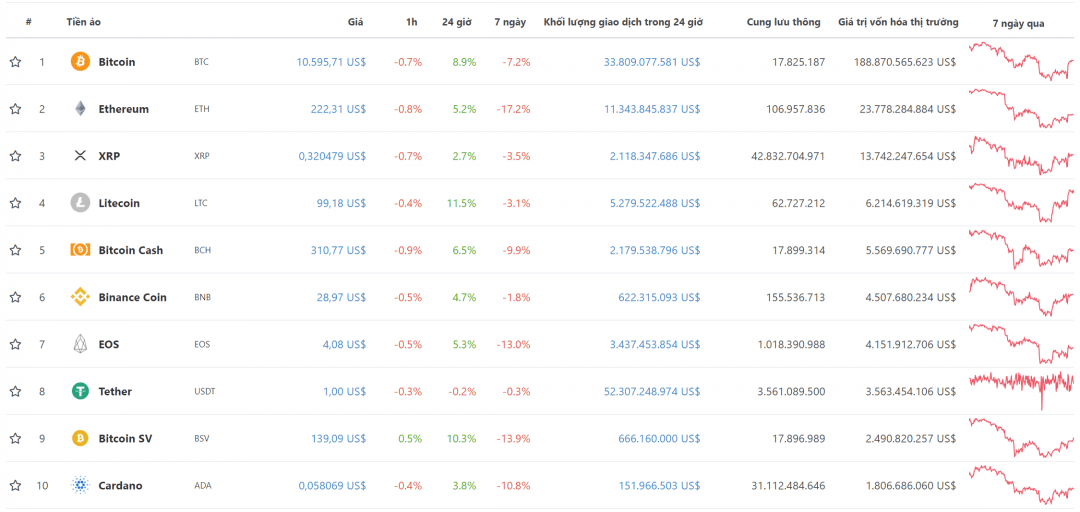Image resolution: width=1080 pixels, height=512 pixels.
Task: Click Binance Coin market cap 4.507.680.234 US$
Action: coord(911,297)
